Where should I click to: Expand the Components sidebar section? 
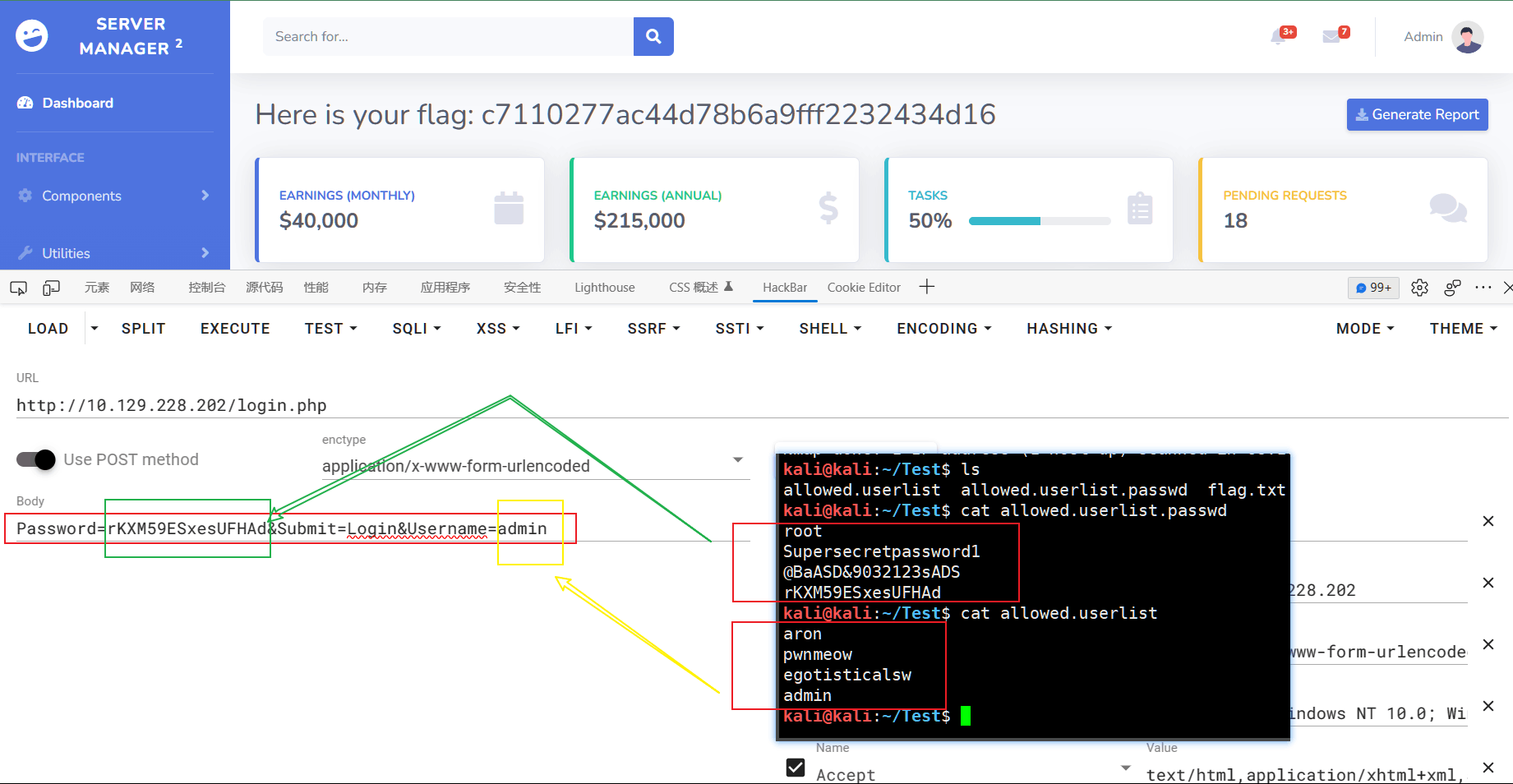[x=114, y=196]
